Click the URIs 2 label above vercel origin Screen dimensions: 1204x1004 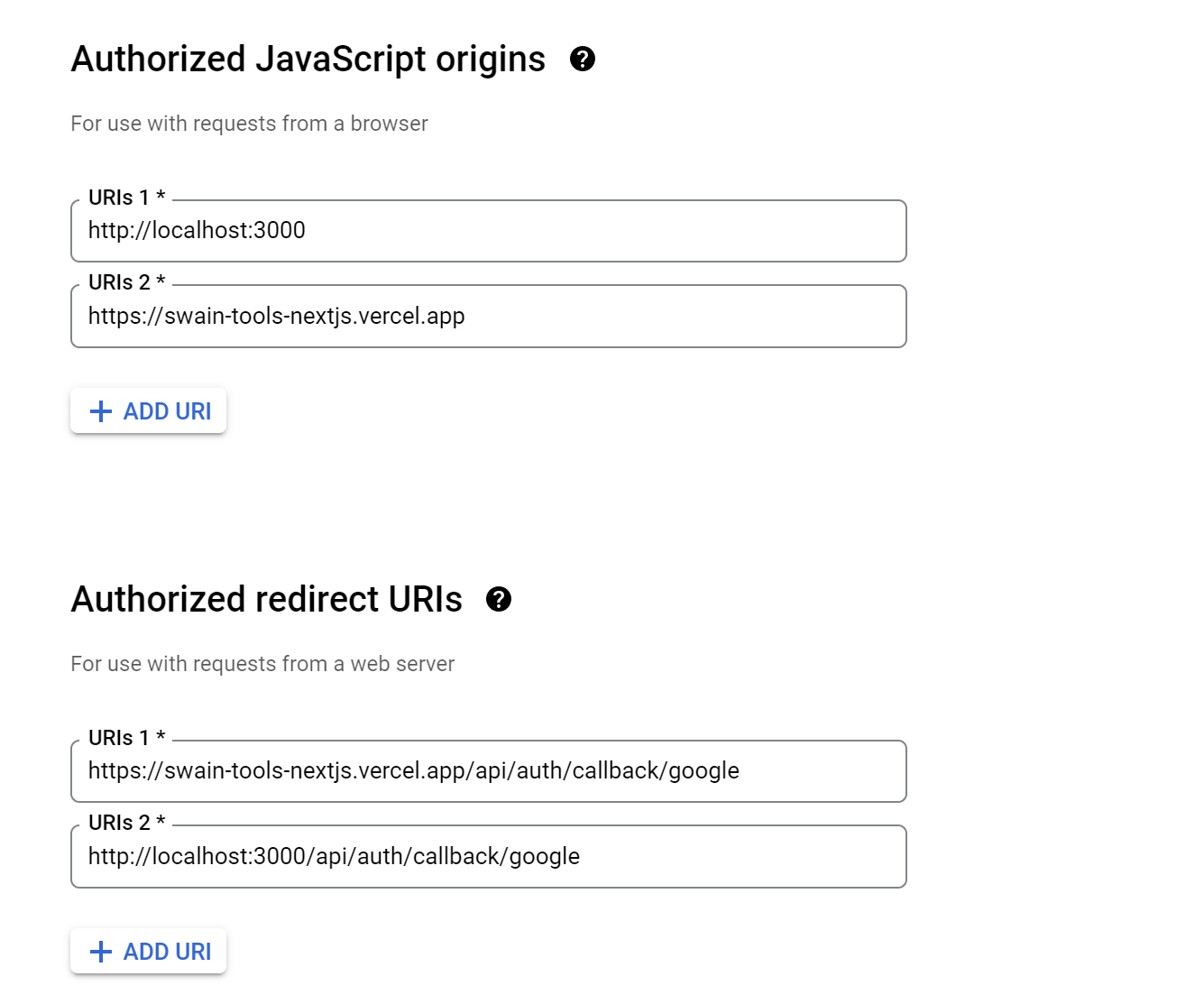click(125, 282)
